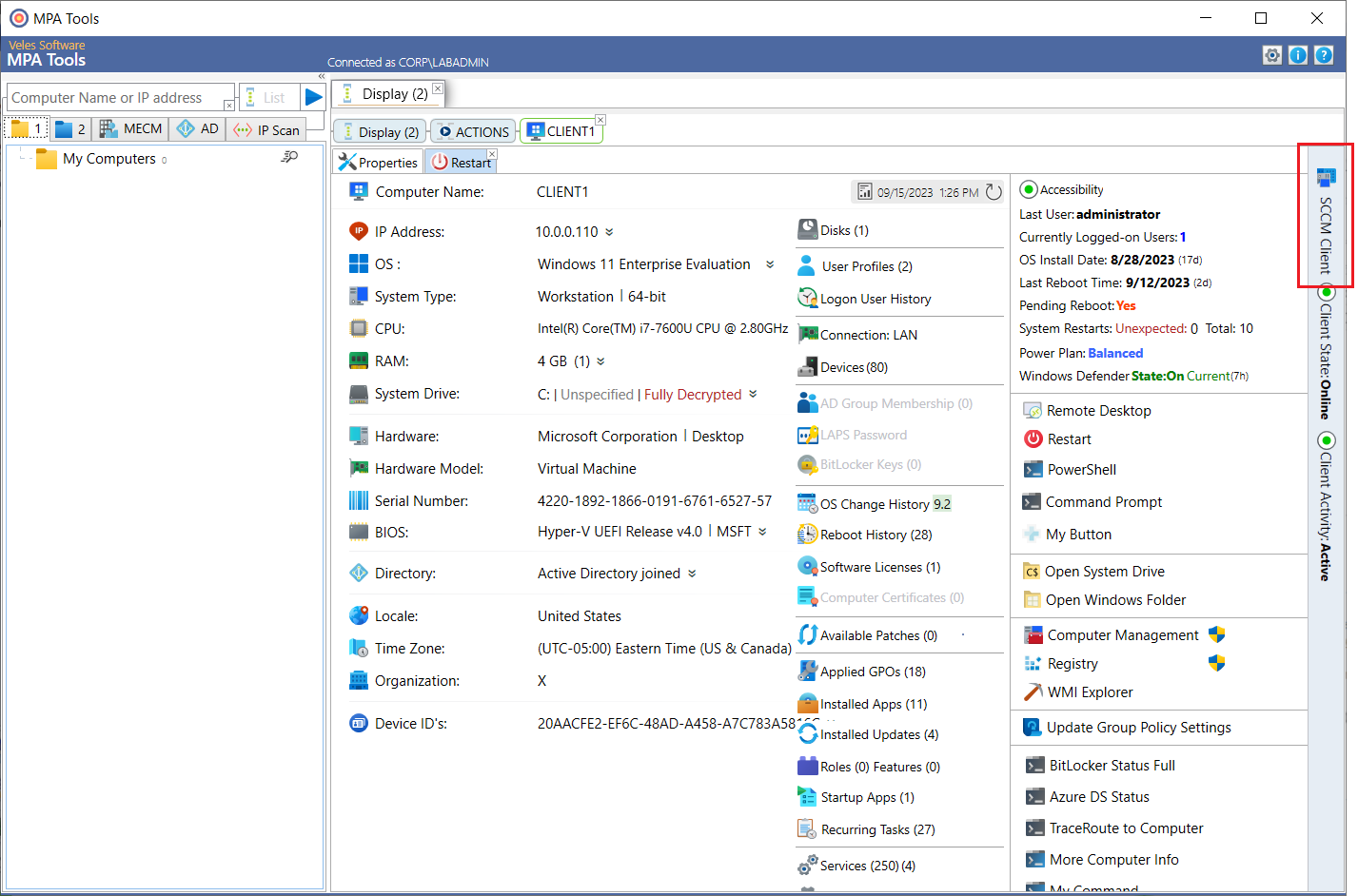The width and height of the screenshot is (1358, 896).
Task: Run TraceRoute to Computer
Action: [x=1114, y=828]
